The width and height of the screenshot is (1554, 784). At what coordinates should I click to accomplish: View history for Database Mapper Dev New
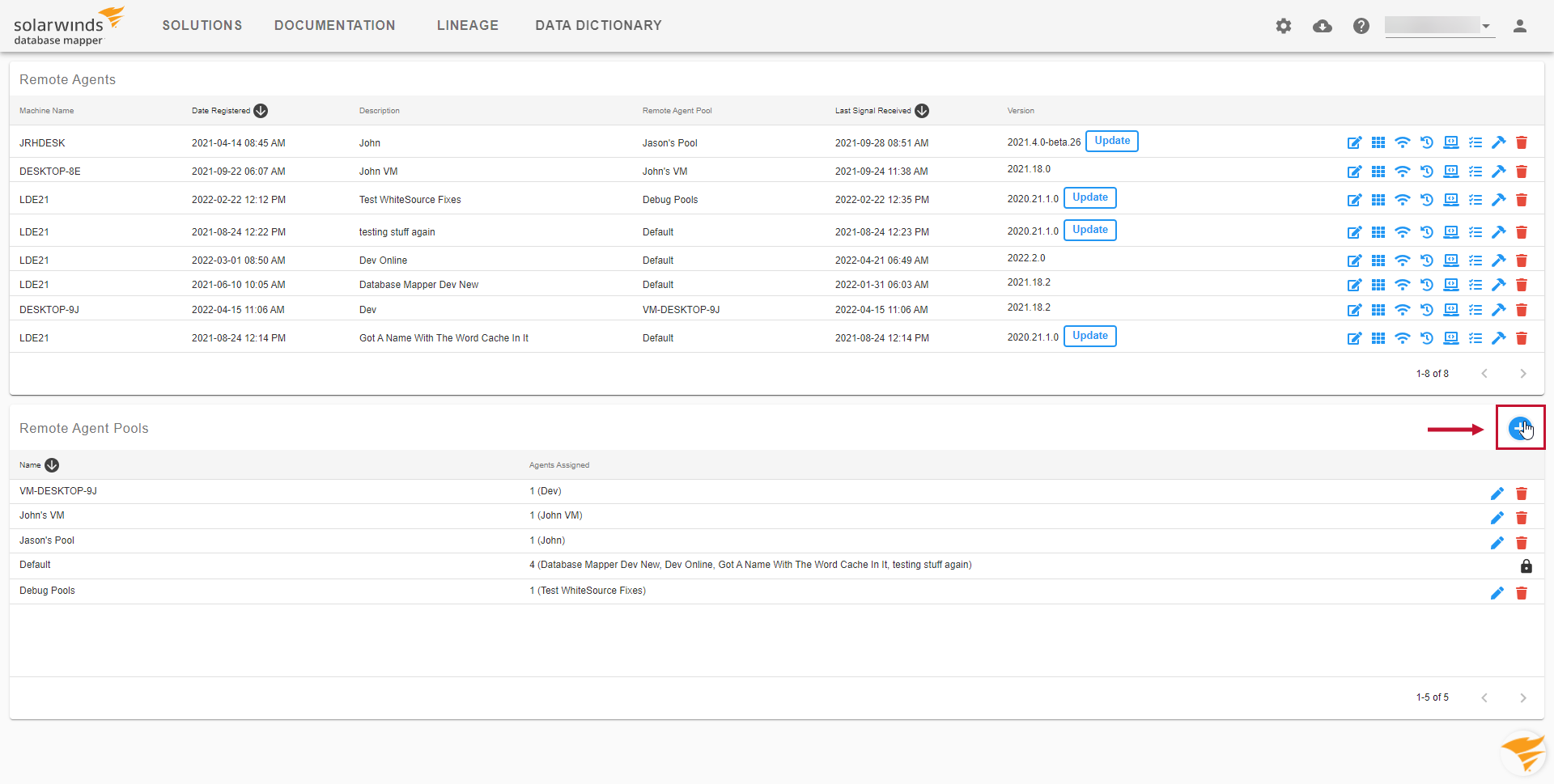(1427, 285)
